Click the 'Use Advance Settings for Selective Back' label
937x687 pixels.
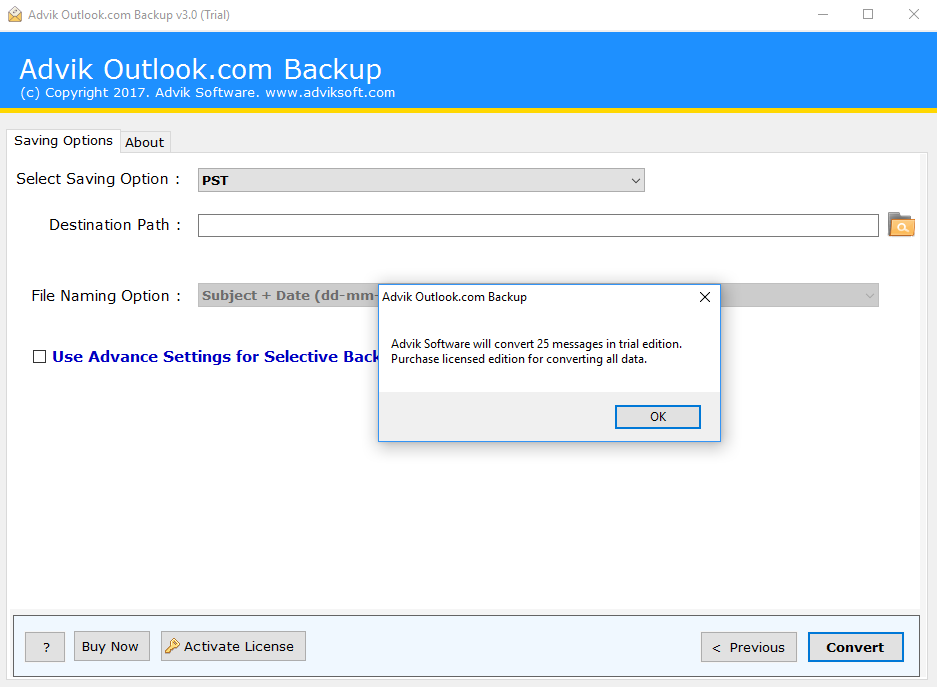pos(215,357)
